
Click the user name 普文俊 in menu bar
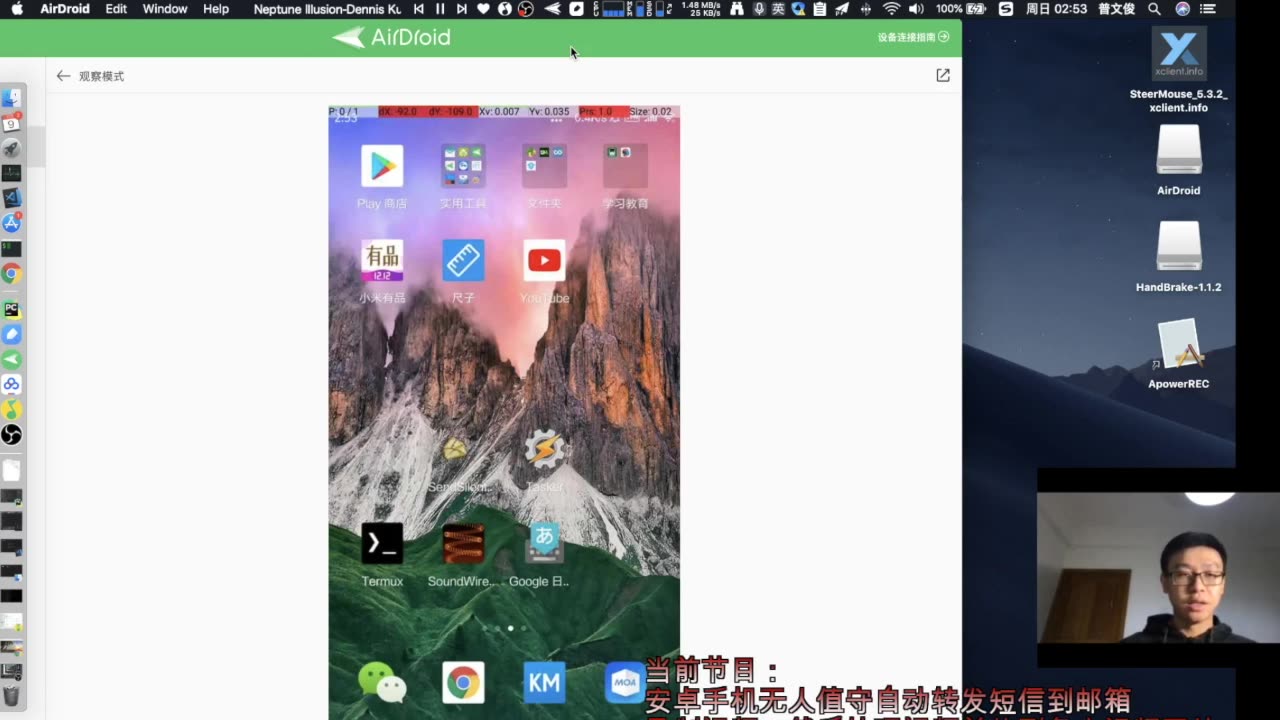[1116, 9]
